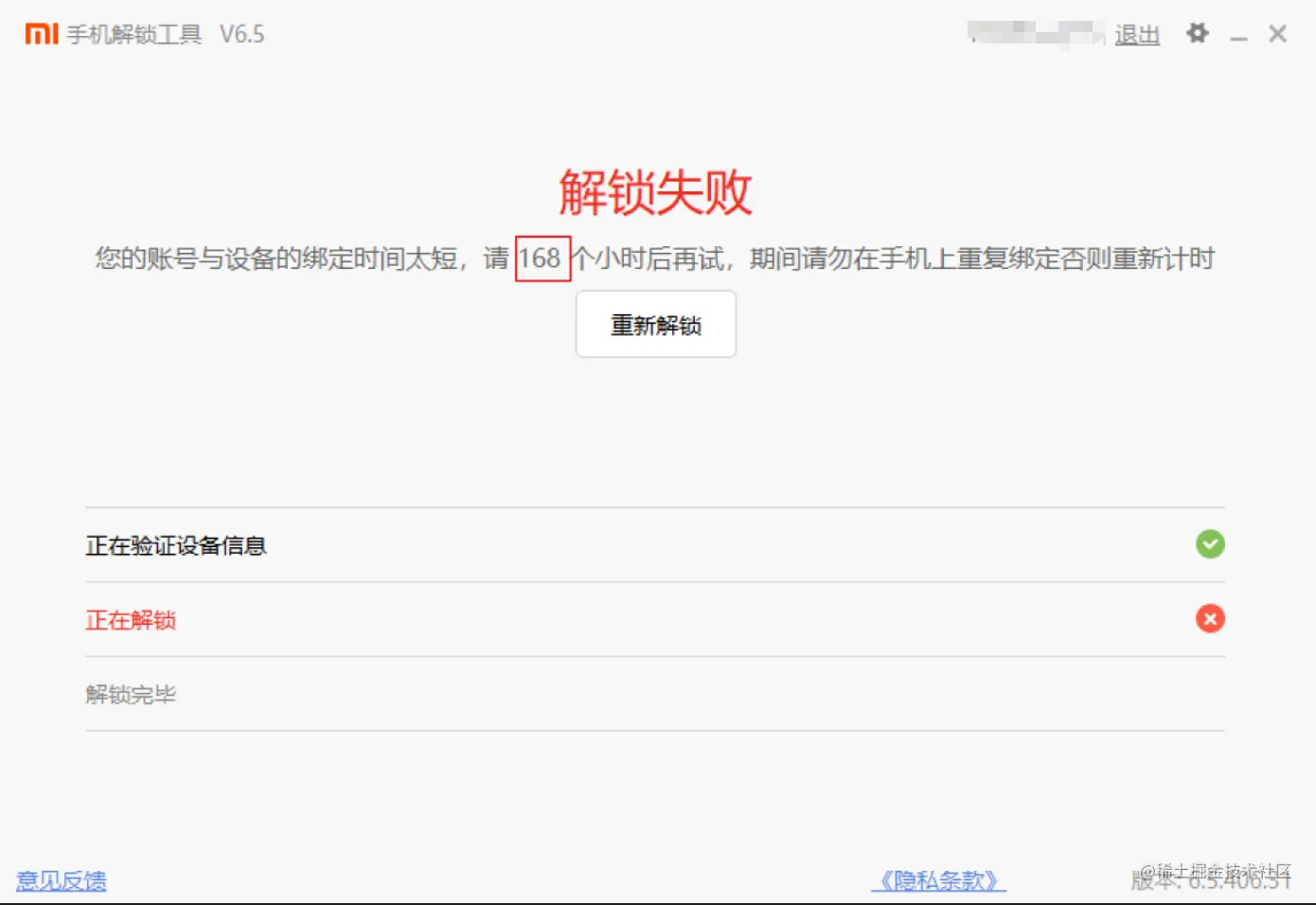The width and height of the screenshot is (1316, 905).
Task: Close the Mi unlock tool window
Action: (1278, 34)
